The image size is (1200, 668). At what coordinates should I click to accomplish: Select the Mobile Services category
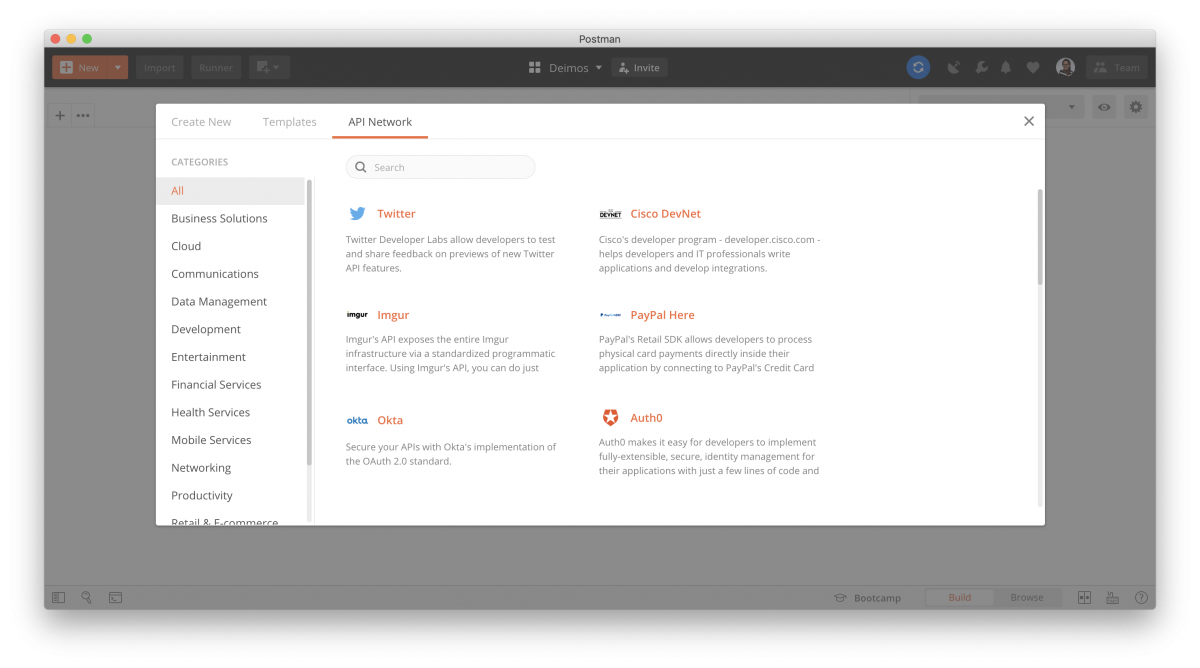pyautogui.click(x=231, y=440)
